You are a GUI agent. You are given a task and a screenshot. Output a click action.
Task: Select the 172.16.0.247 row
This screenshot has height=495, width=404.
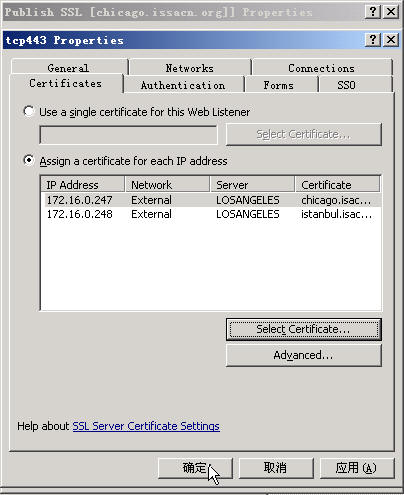[211, 200]
